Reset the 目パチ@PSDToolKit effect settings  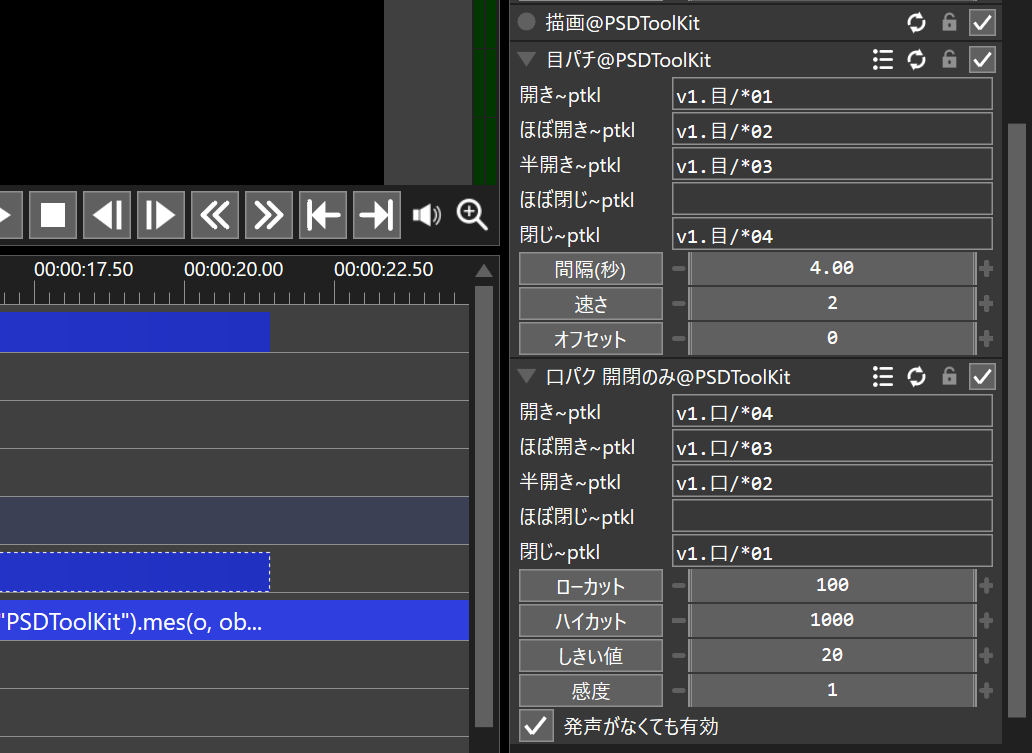916,60
